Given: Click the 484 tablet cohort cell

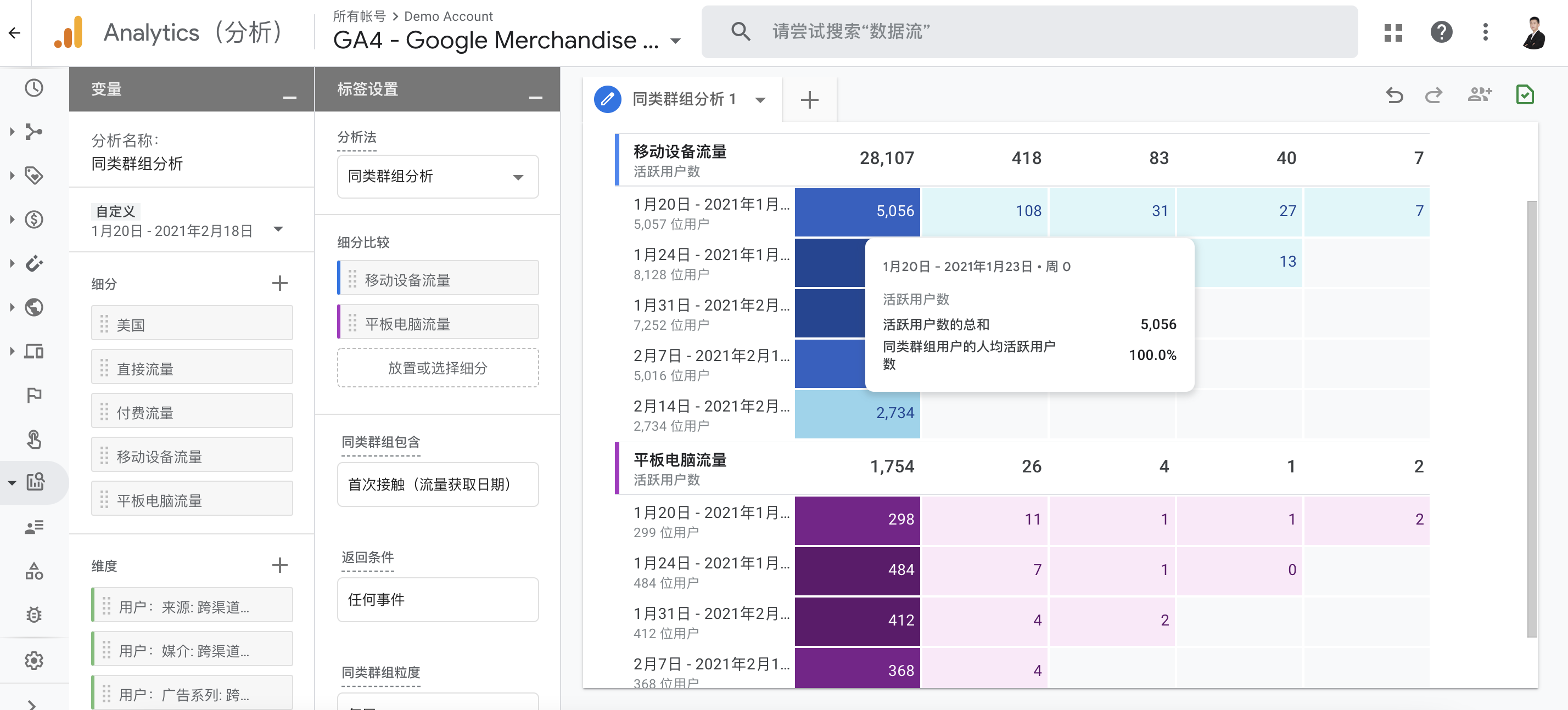Looking at the screenshot, I should (x=857, y=571).
